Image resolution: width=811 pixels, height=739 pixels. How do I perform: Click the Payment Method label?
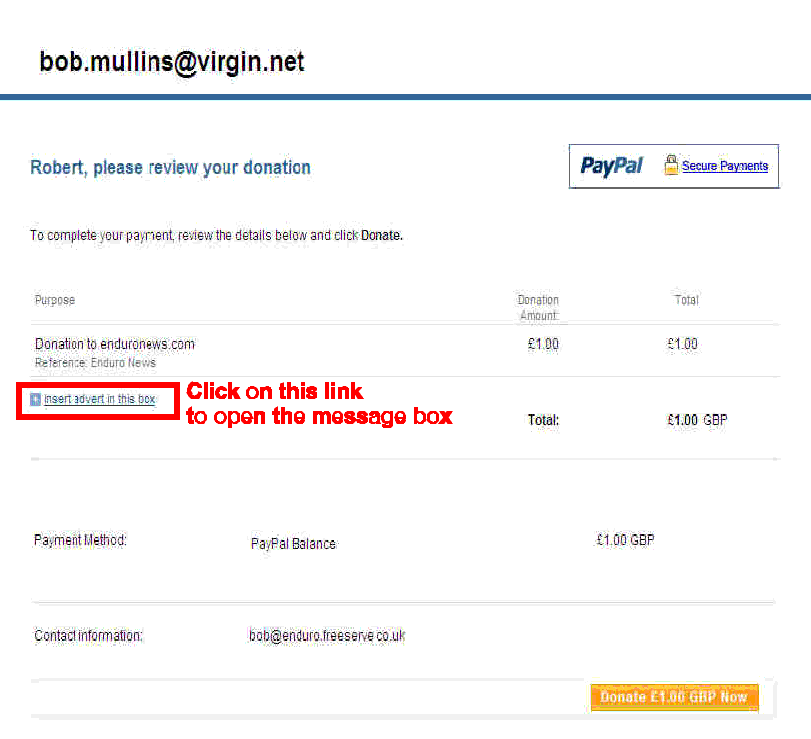[x=80, y=540]
